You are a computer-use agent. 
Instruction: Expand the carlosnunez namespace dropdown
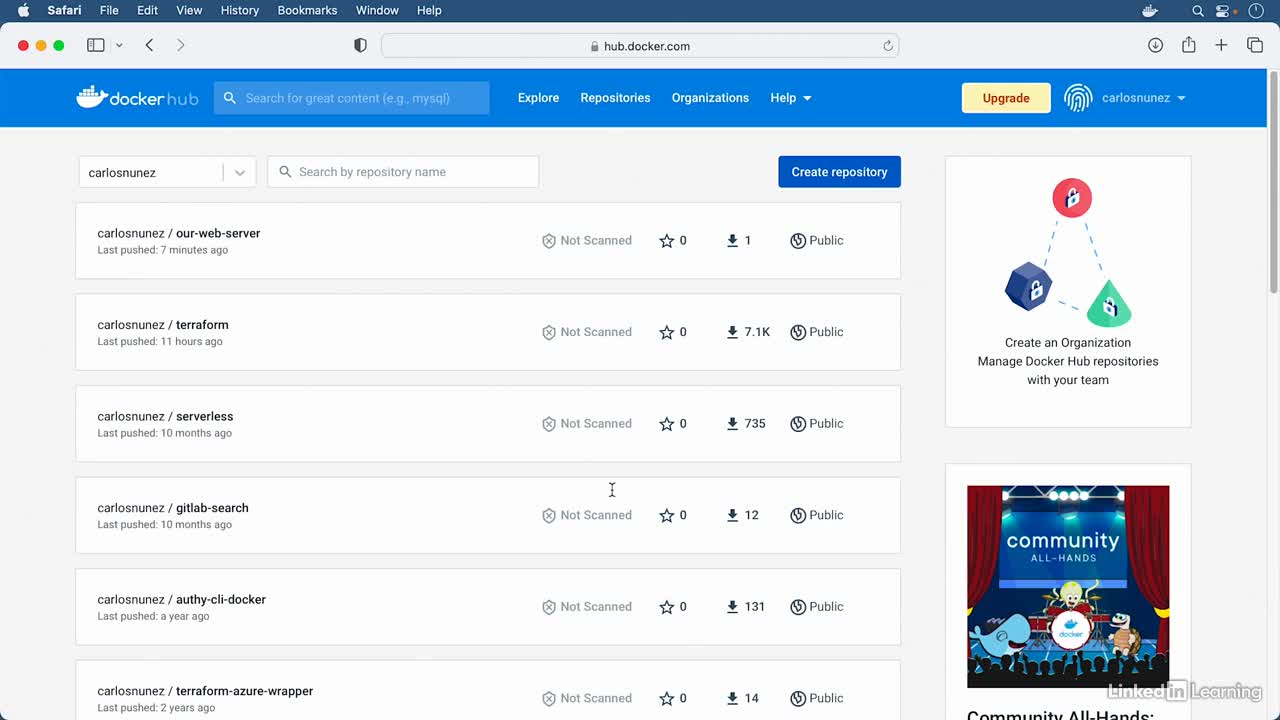[x=240, y=172]
